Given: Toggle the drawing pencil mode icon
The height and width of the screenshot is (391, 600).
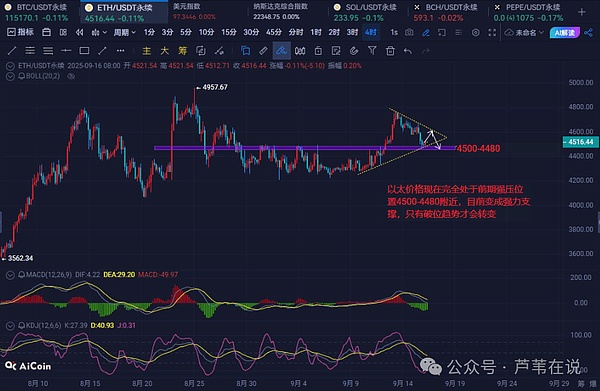Looking at the screenshot, I should point(426,33).
